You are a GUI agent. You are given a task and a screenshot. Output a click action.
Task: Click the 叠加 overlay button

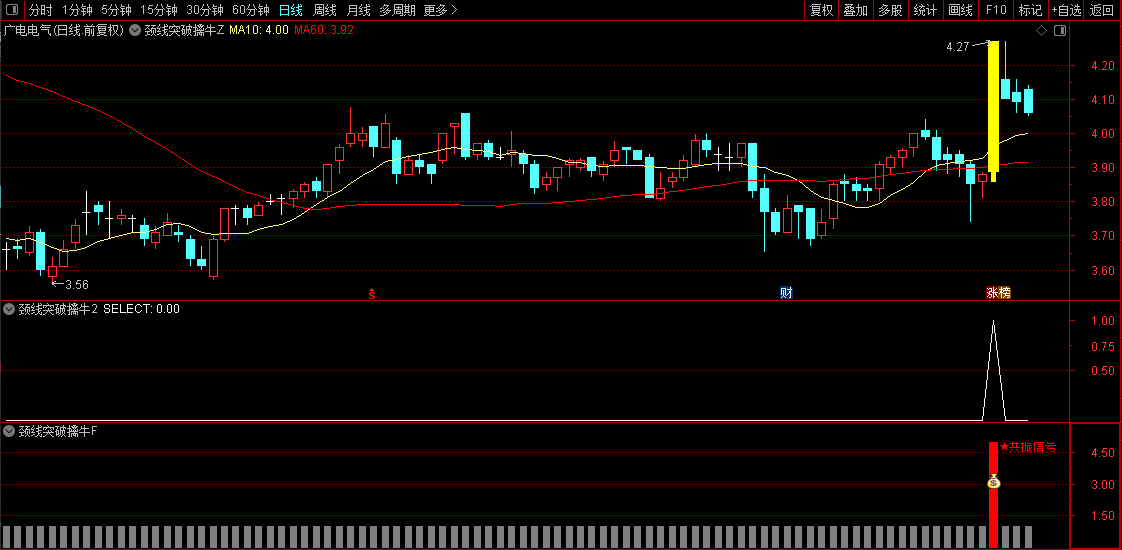coord(855,10)
